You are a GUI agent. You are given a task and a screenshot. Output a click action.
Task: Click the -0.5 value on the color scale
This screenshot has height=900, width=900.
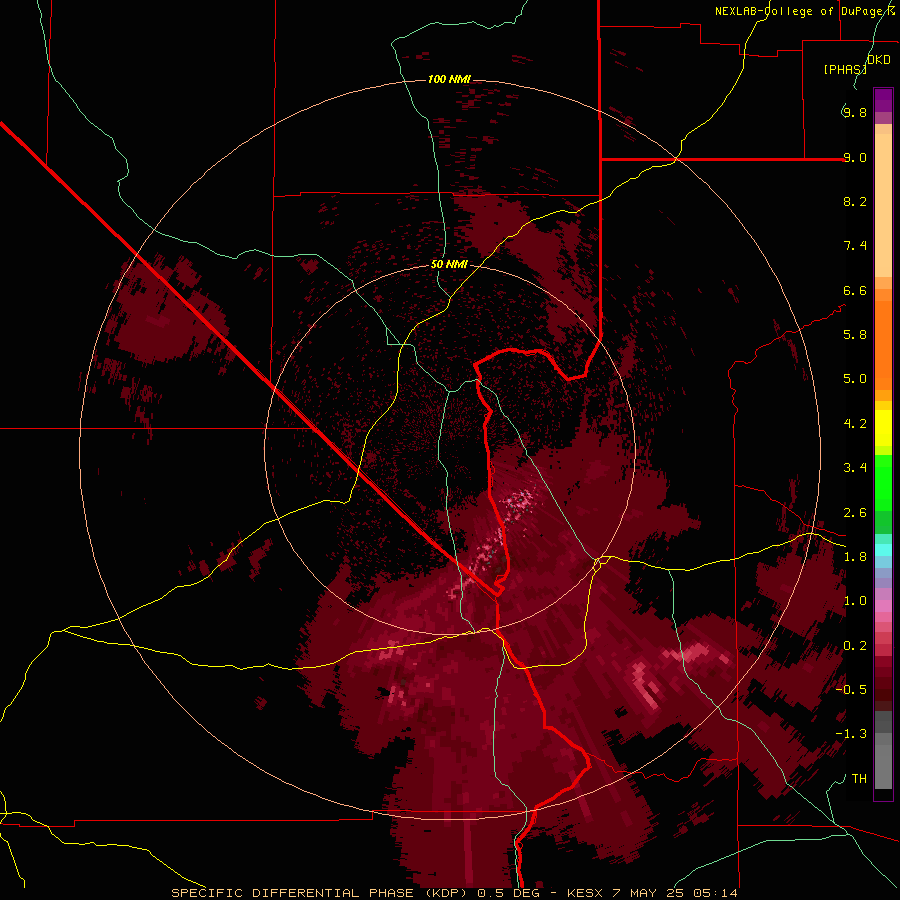tap(851, 690)
